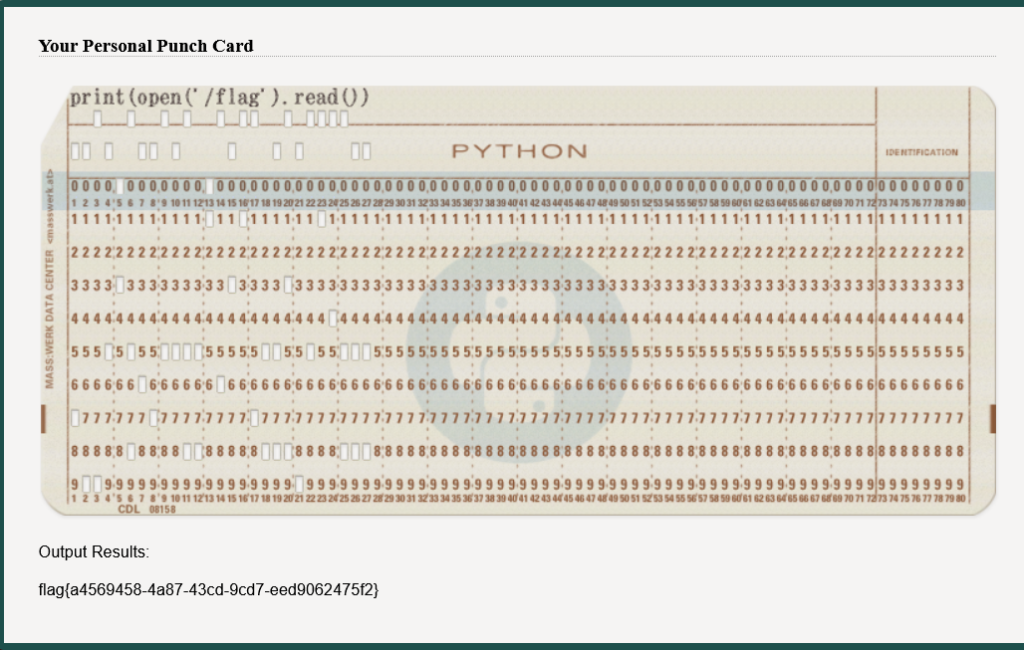The width and height of the screenshot is (1024, 650).
Task: Click the flag output text
Action: click(209, 589)
